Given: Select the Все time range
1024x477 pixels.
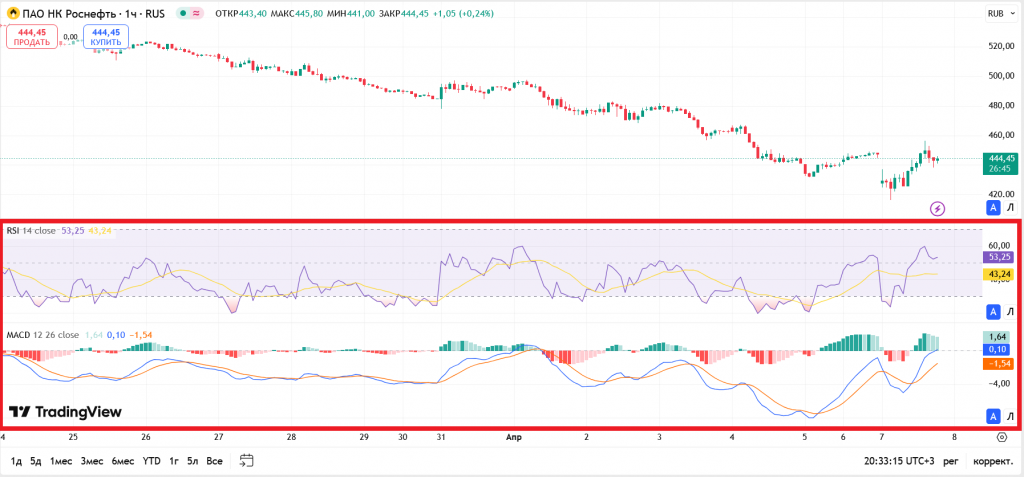Looking at the screenshot, I should point(214,461).
